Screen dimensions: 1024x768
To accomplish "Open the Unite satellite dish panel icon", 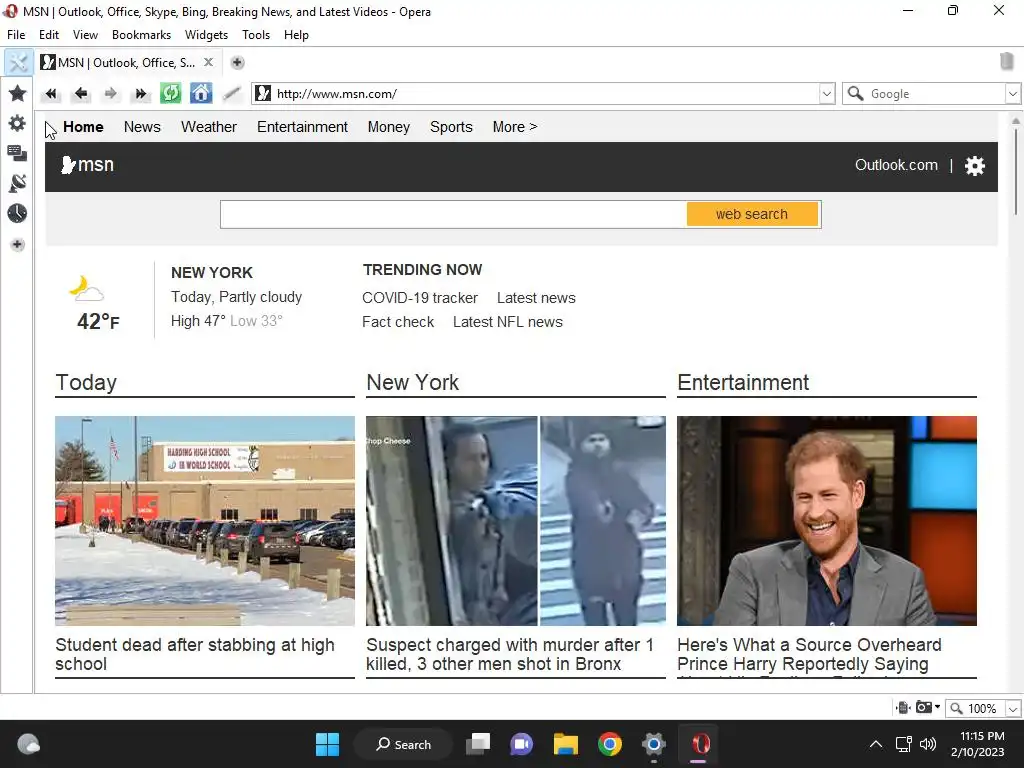I will click(x=18, y=184).
